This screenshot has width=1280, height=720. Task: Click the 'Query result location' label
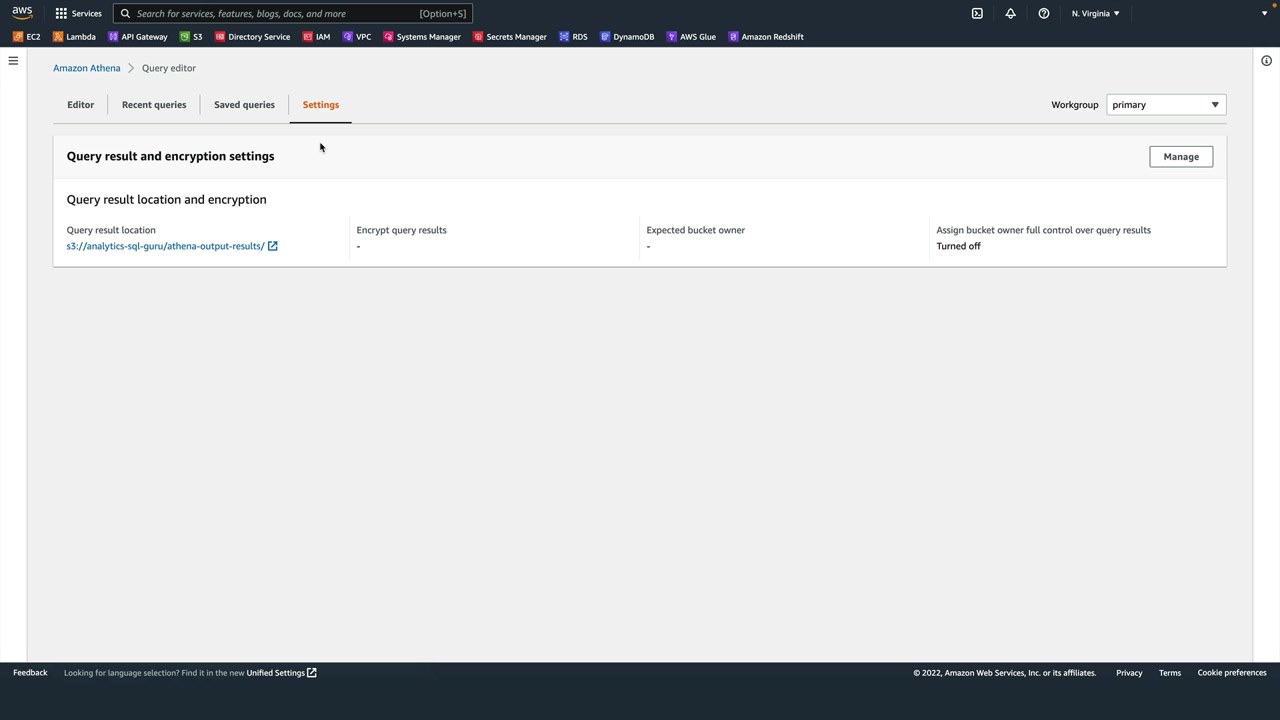[111, 230]
